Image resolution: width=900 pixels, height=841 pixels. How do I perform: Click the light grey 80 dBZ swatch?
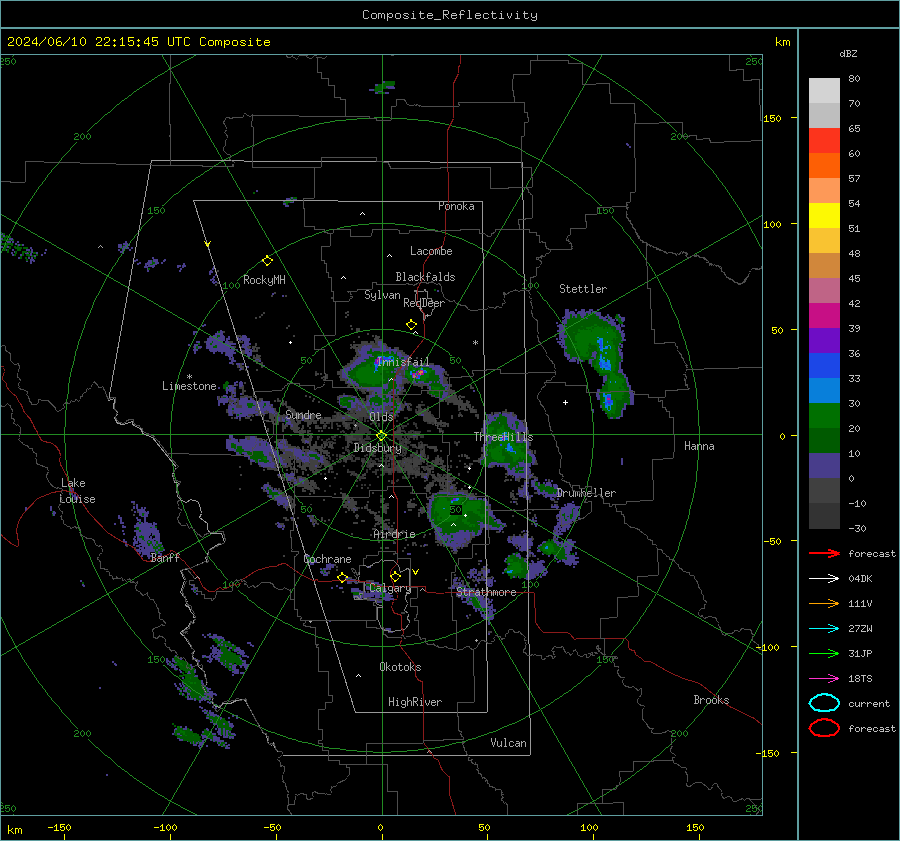(x=824, y=90)
